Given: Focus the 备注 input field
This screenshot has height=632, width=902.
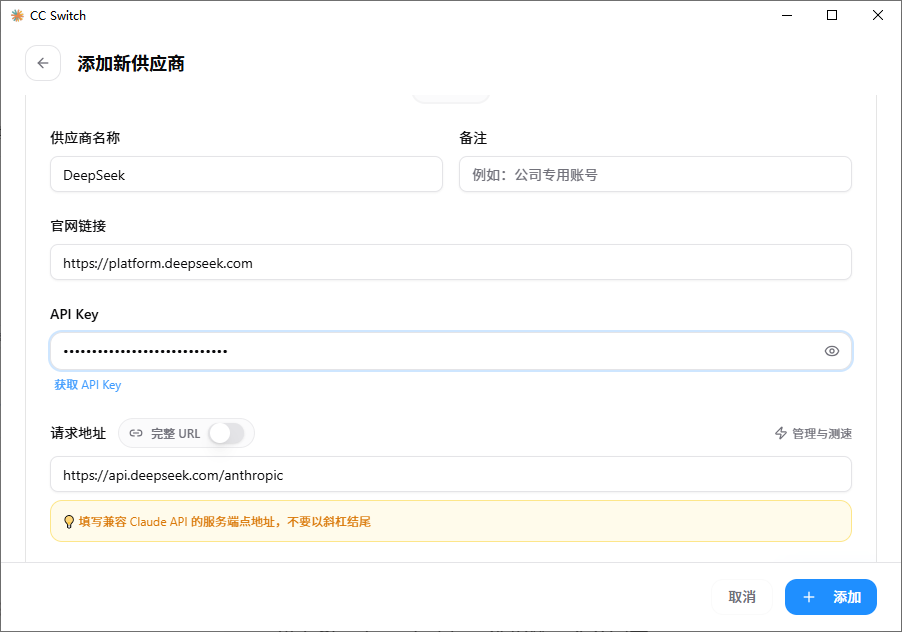Looking at the screenshot, I should [x=655, y=174].
